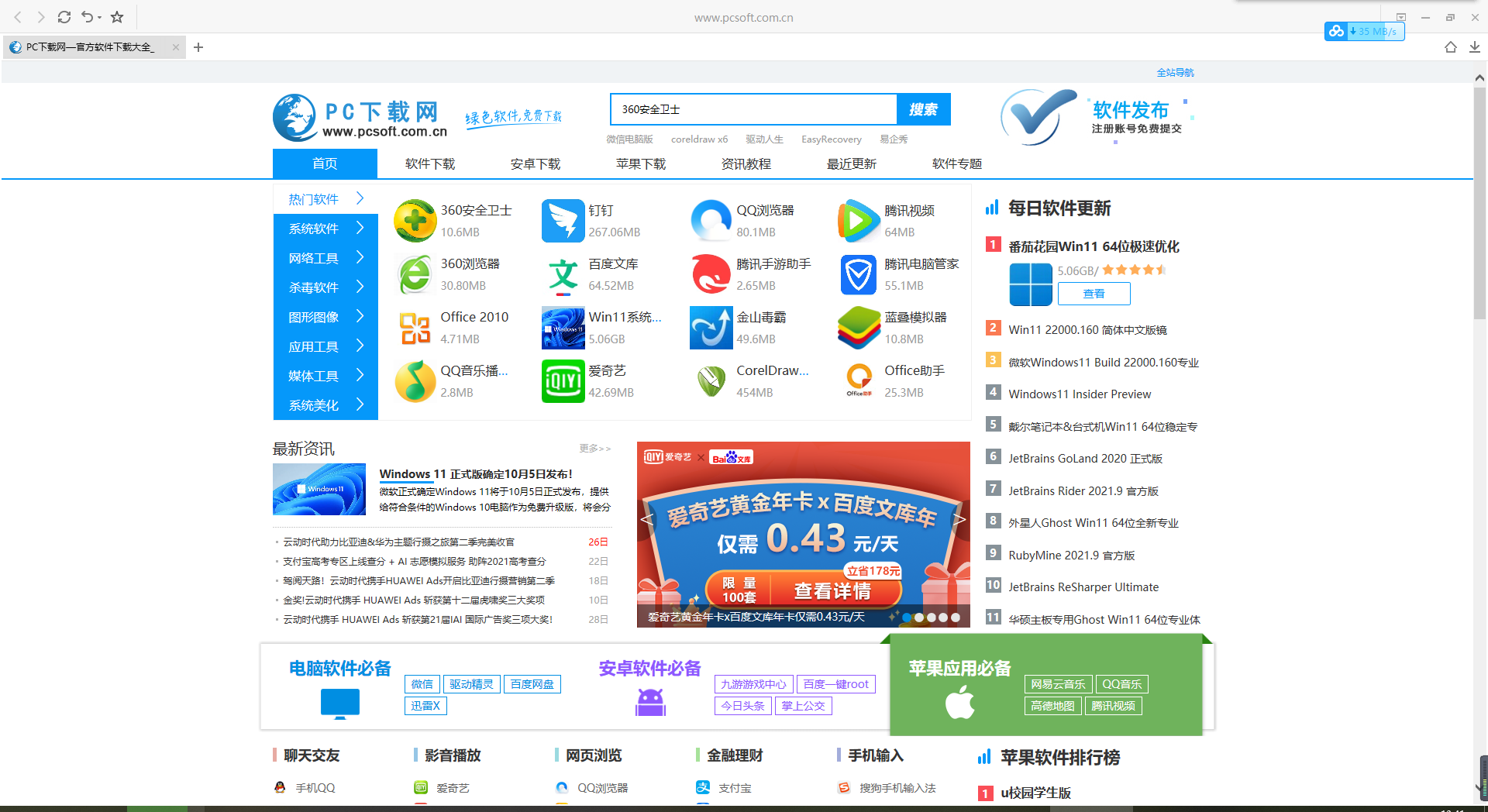Expand the 杀毒软件 category

(x=313, y=287)
